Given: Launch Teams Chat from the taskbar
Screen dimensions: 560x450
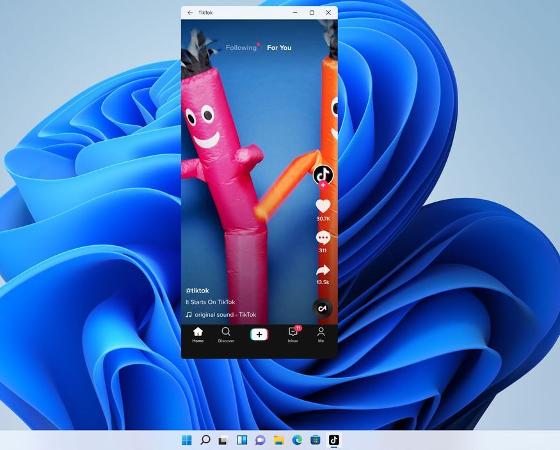Looking at the screenshot, I should pos(260,440).
